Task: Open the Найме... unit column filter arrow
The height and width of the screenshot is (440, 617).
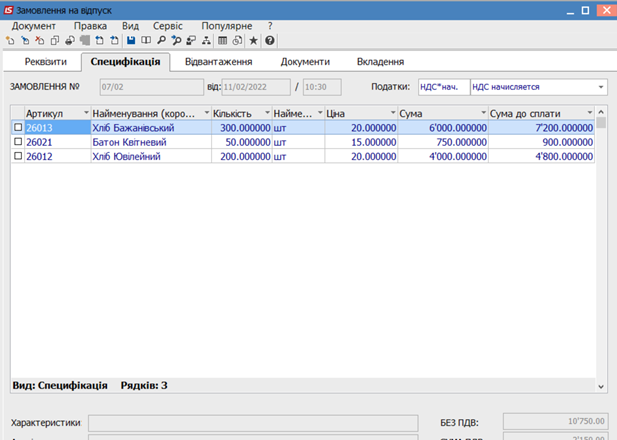Action: pos(320,113)
